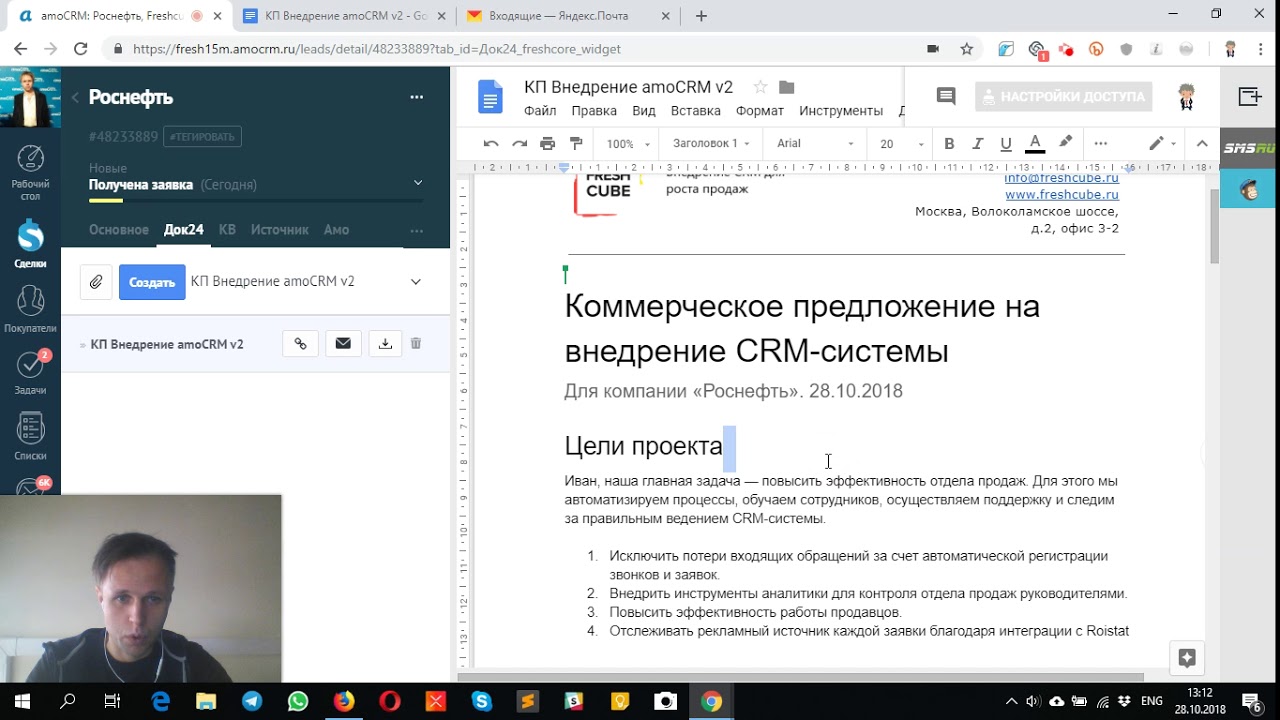Open Списки in amoCRM sidebar

[x=31, y=436]
